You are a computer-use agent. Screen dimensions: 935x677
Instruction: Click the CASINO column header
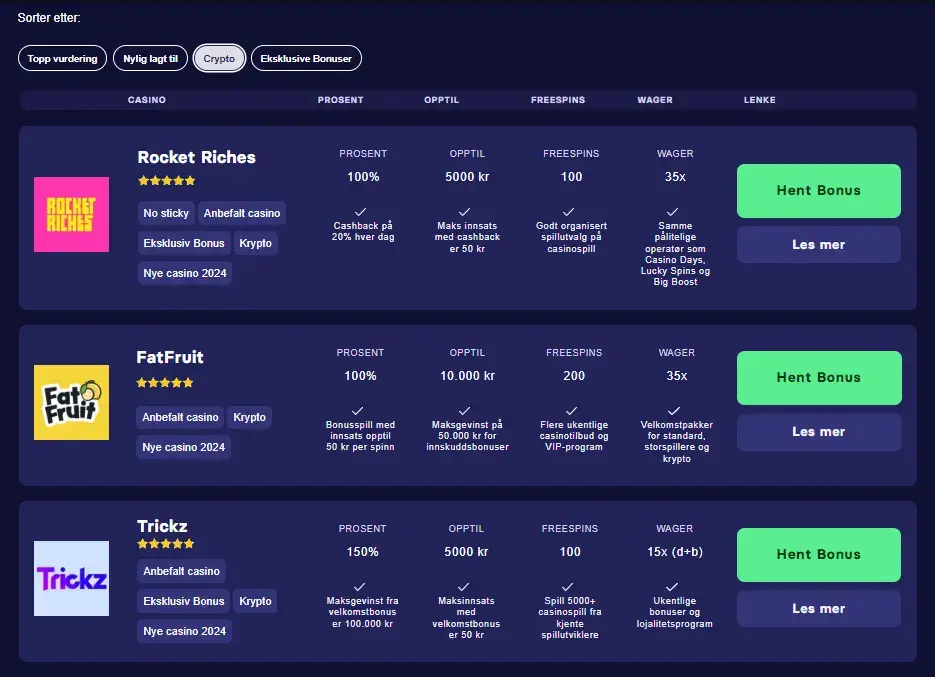point(147,100)
